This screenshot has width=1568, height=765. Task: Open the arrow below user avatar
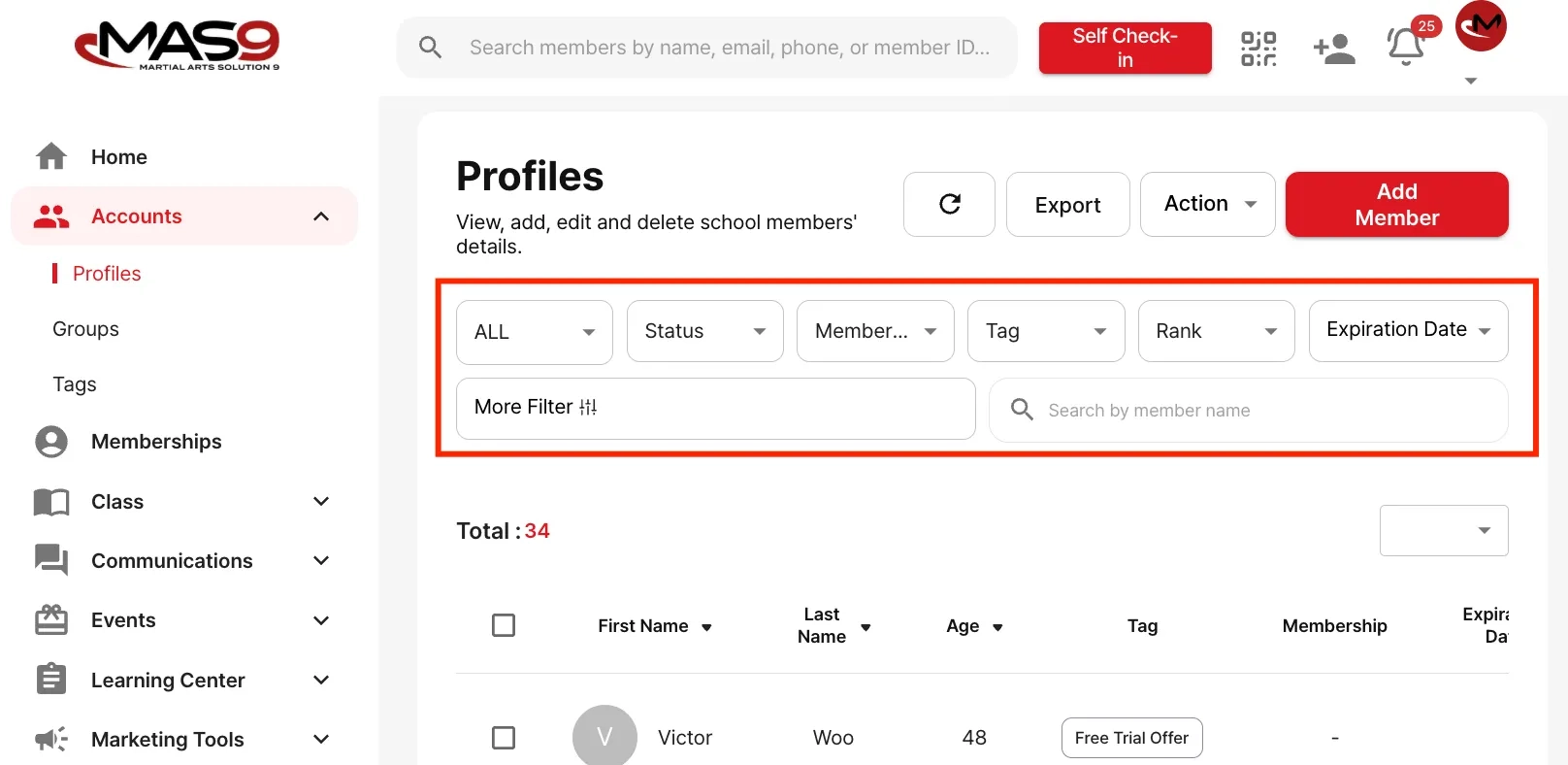point(1471,81)
